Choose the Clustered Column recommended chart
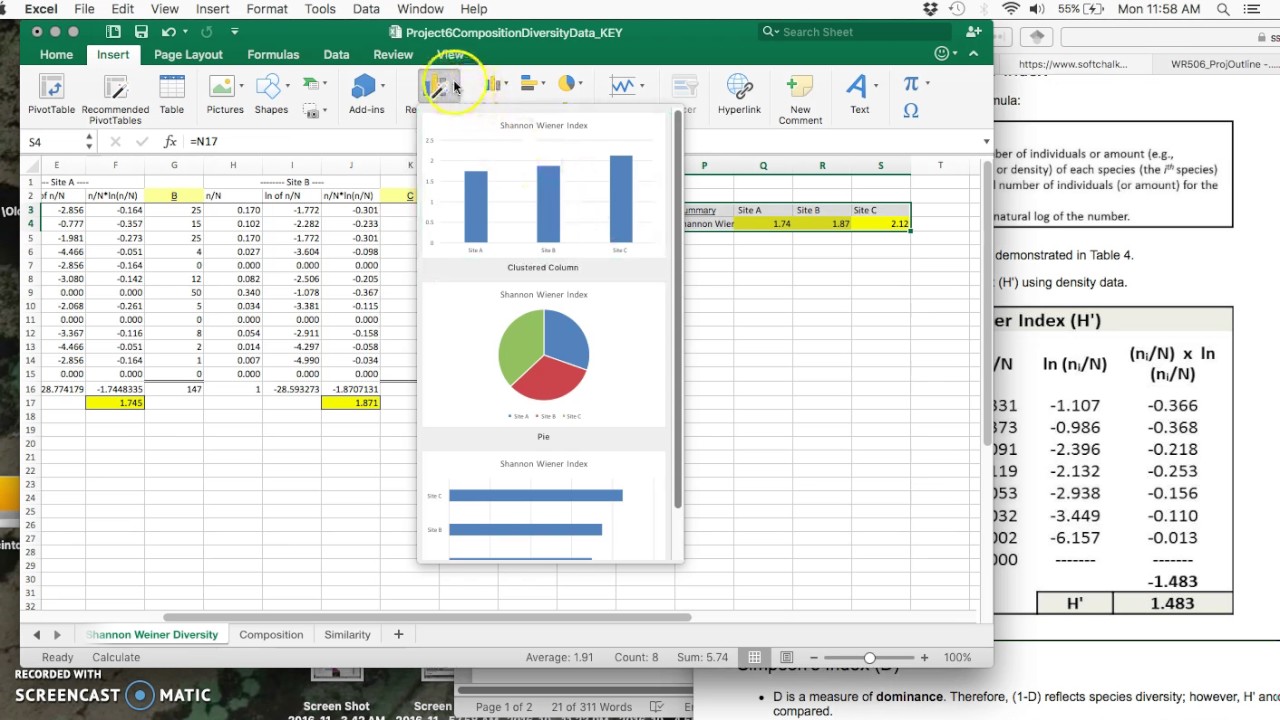This screenshot has height=720, width=1280. click(543, 195)
